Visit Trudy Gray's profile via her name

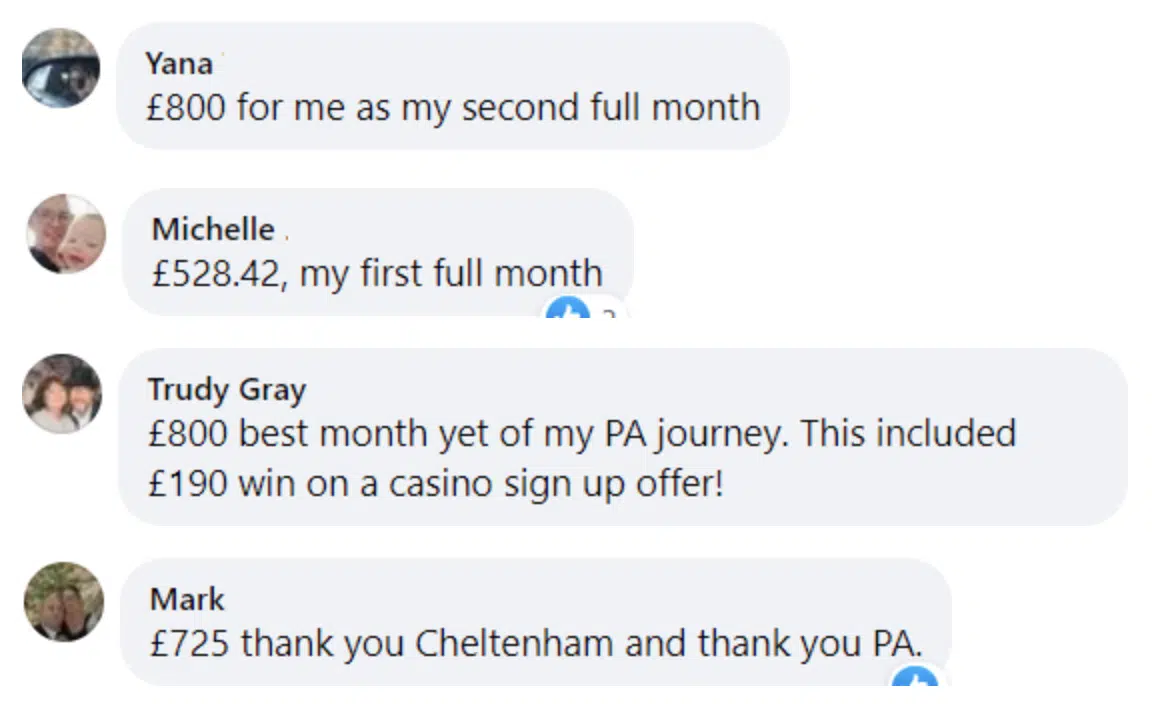pos(227,389)
